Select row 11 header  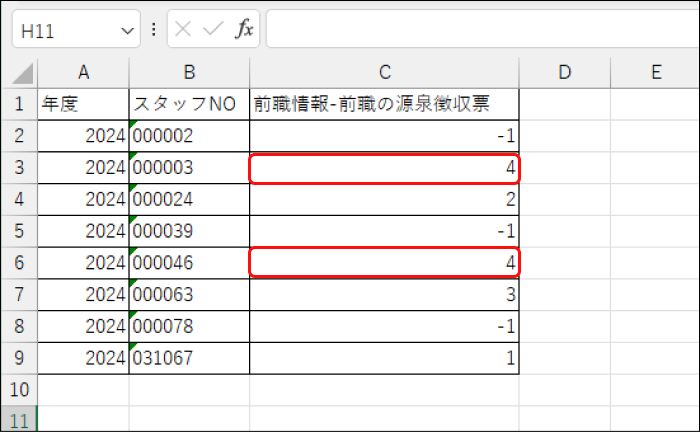(19, 420)
